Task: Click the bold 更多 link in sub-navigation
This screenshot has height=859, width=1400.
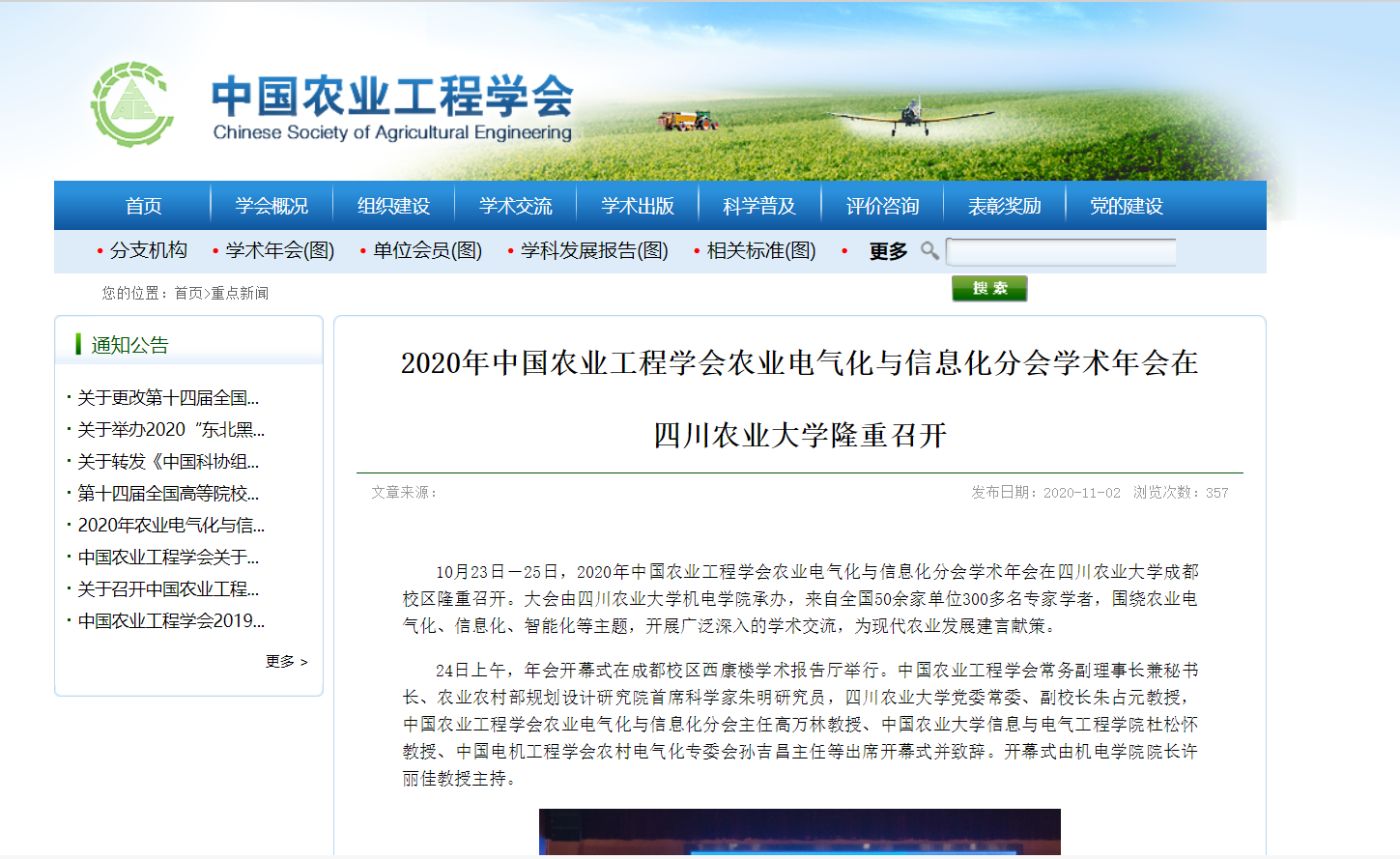Action: tap(888, 251)
